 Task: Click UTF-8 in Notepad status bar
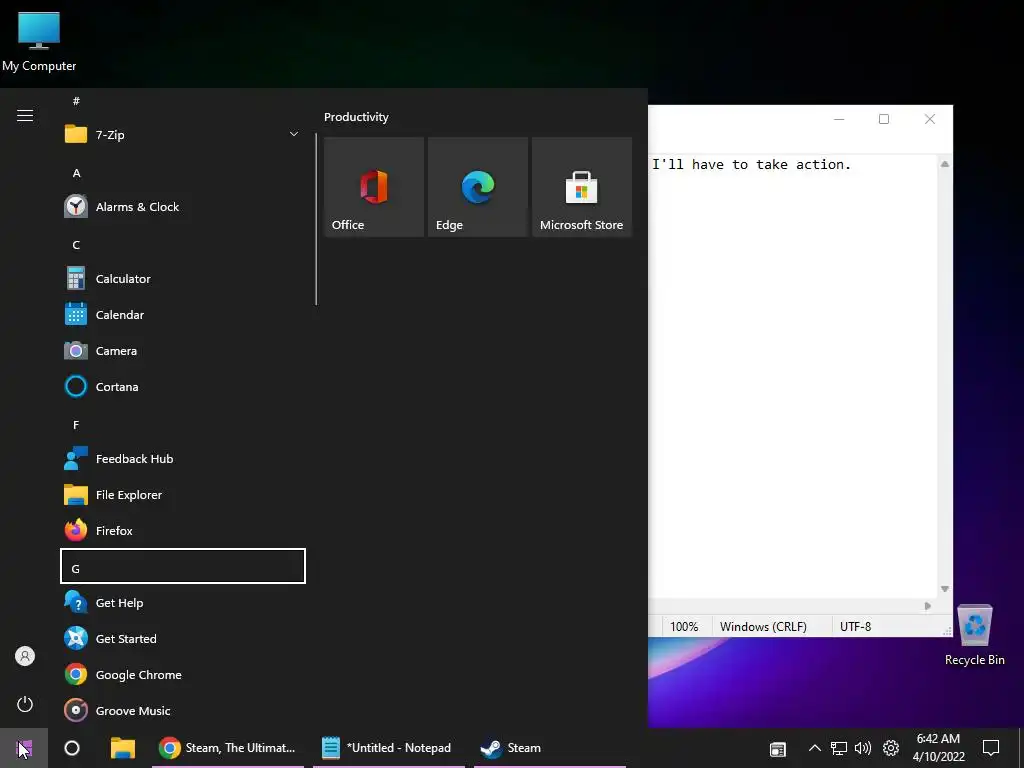click(856, 626)
